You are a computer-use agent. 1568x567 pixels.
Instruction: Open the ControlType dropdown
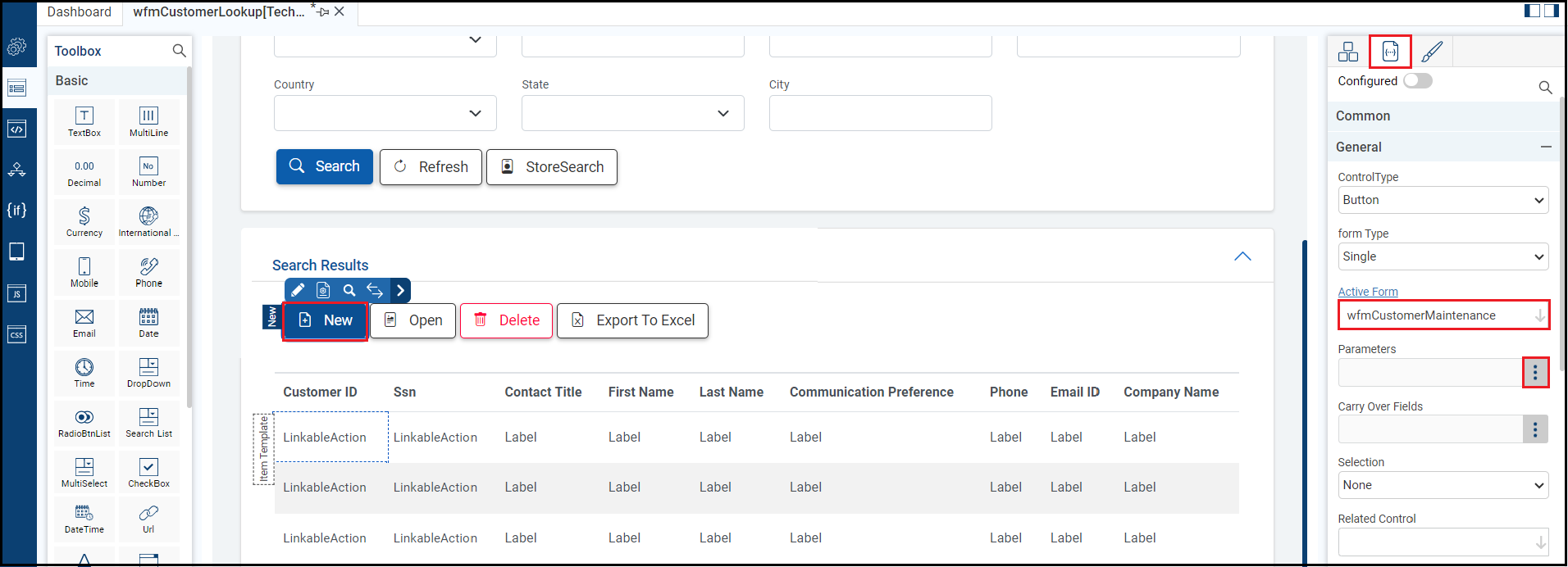[x=1443, y=200]
